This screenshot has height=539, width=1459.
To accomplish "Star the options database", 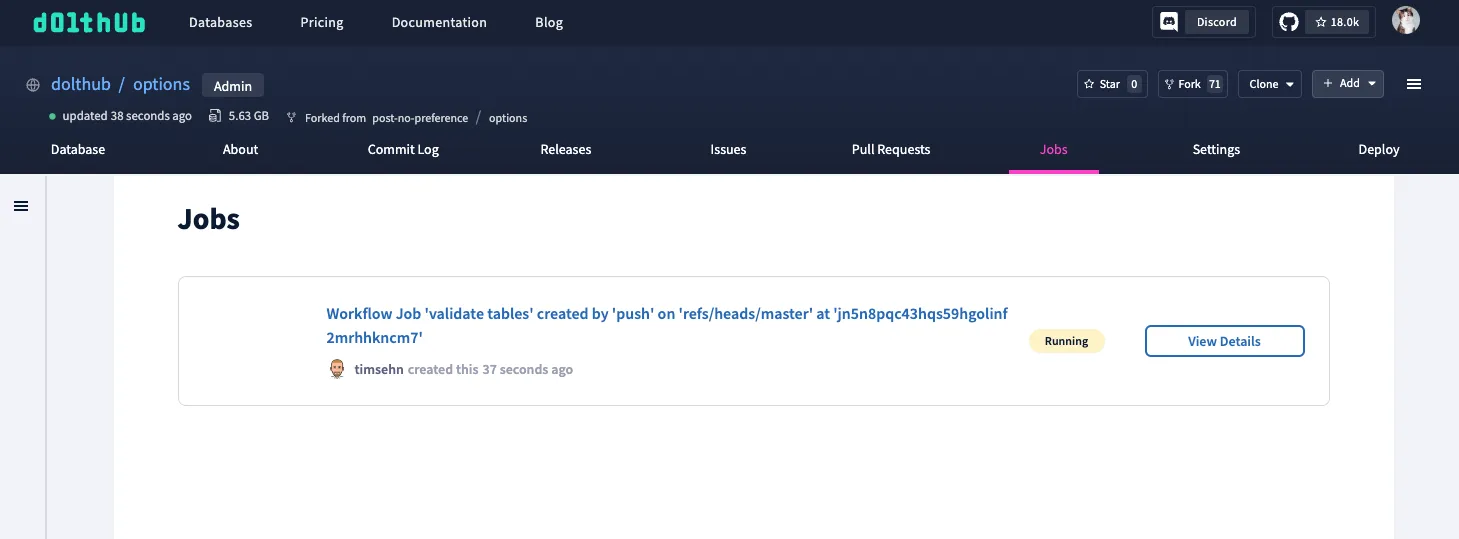I will [1110, 84].
